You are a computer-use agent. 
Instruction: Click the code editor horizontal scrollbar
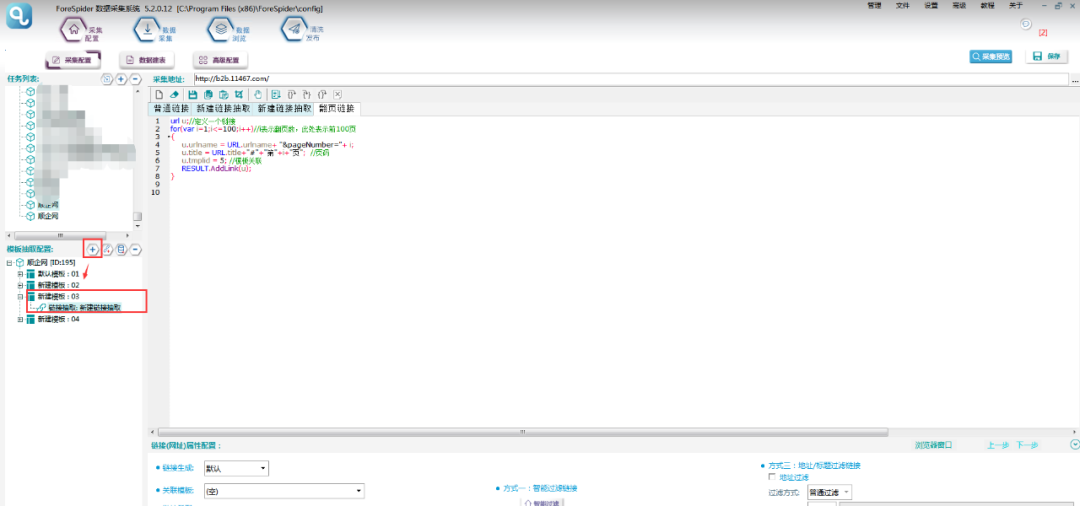click(522, 432)
